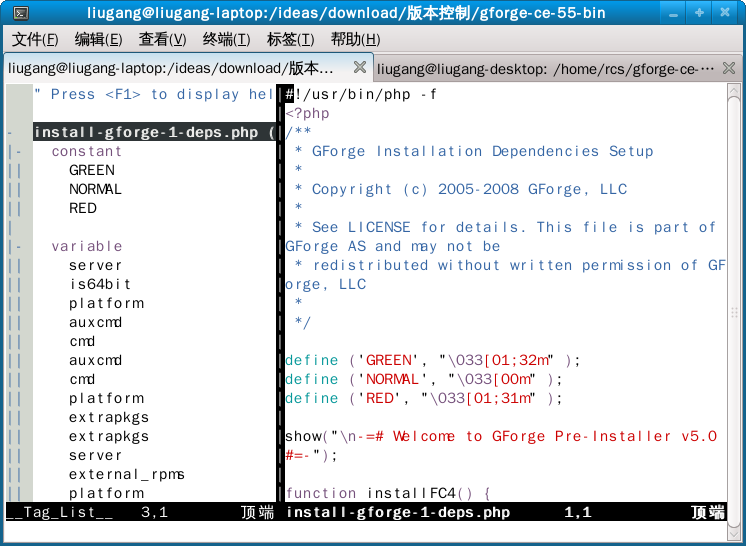This screenshot has width=746, height=546.
Task: Collapse the constant fold marker
Action: [19, 152]
